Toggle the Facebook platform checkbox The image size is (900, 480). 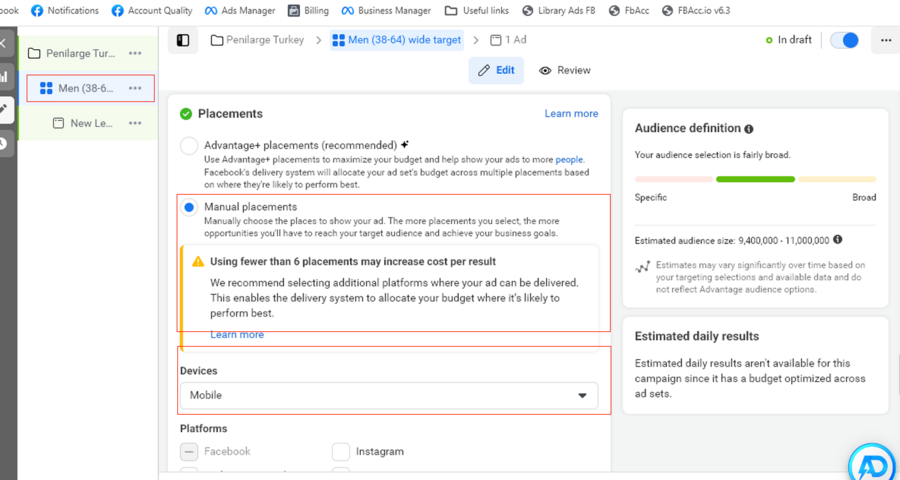[189, 452]
